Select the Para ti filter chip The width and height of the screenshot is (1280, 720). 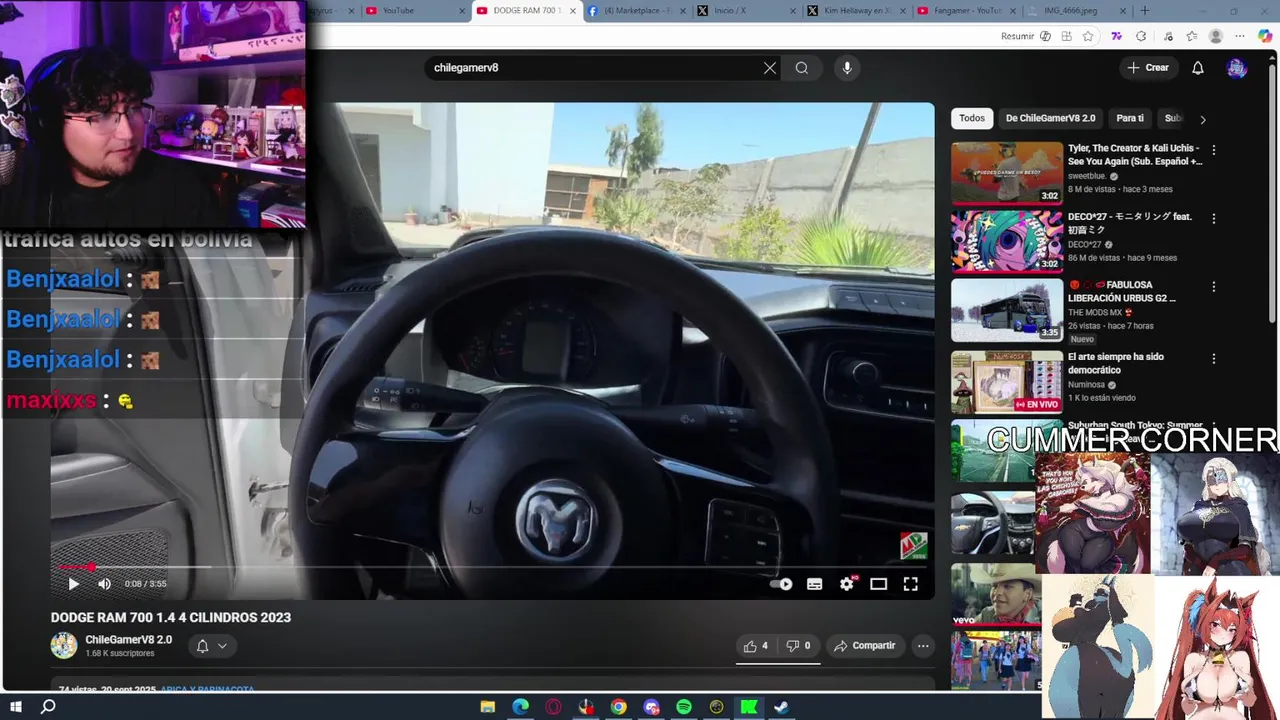(x=1130, y=118)
